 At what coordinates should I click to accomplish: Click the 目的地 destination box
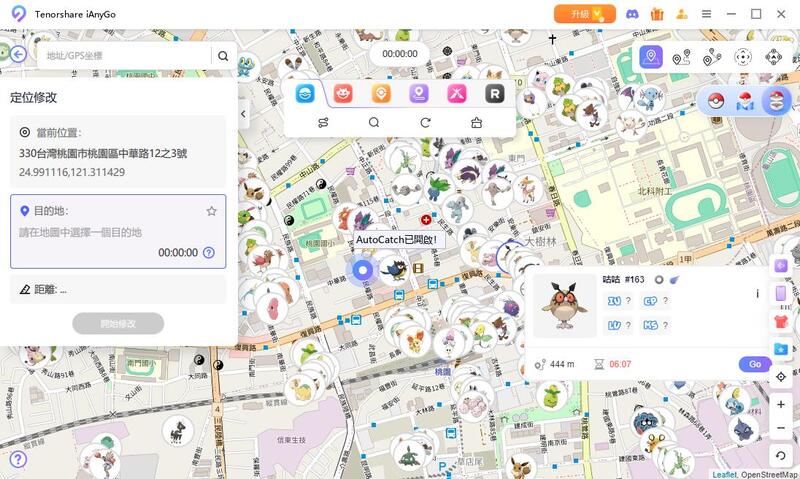point(118,231)
